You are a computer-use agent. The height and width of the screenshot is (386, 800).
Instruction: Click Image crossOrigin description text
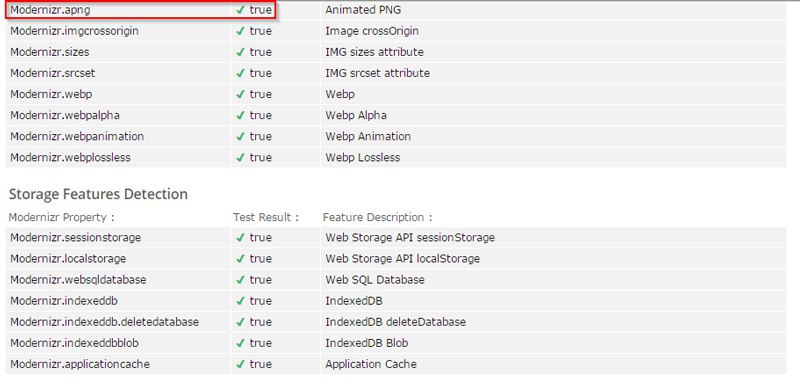(372, 31)
